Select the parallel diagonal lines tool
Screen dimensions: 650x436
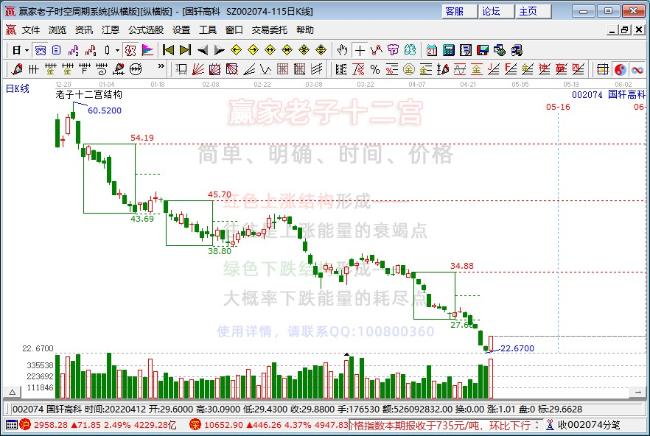click(317, 69)
